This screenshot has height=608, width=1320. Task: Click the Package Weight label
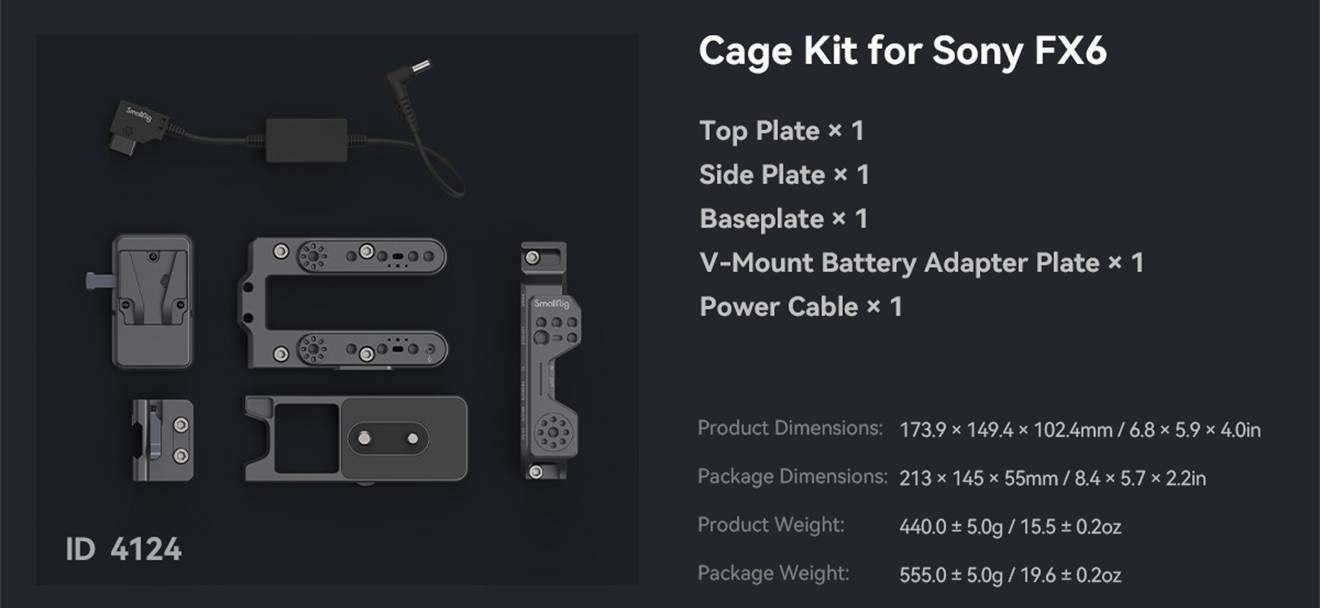tap(773, 573)
